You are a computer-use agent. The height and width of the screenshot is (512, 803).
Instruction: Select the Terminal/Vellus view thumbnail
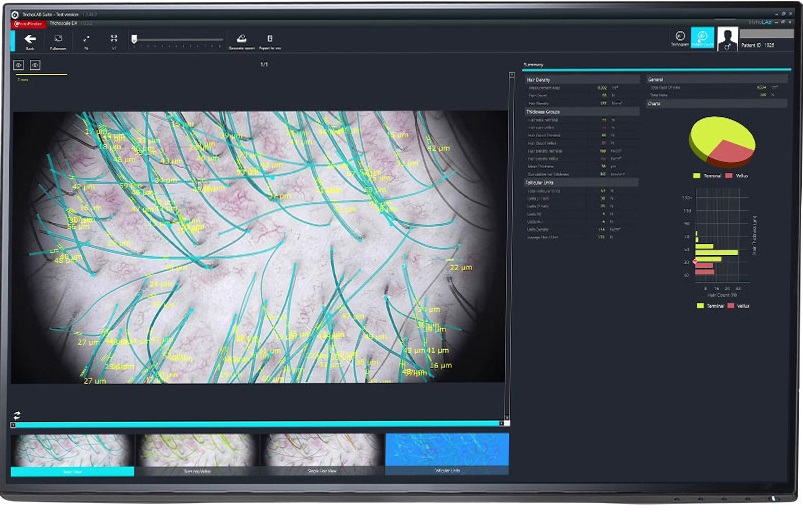click(198, 453)
